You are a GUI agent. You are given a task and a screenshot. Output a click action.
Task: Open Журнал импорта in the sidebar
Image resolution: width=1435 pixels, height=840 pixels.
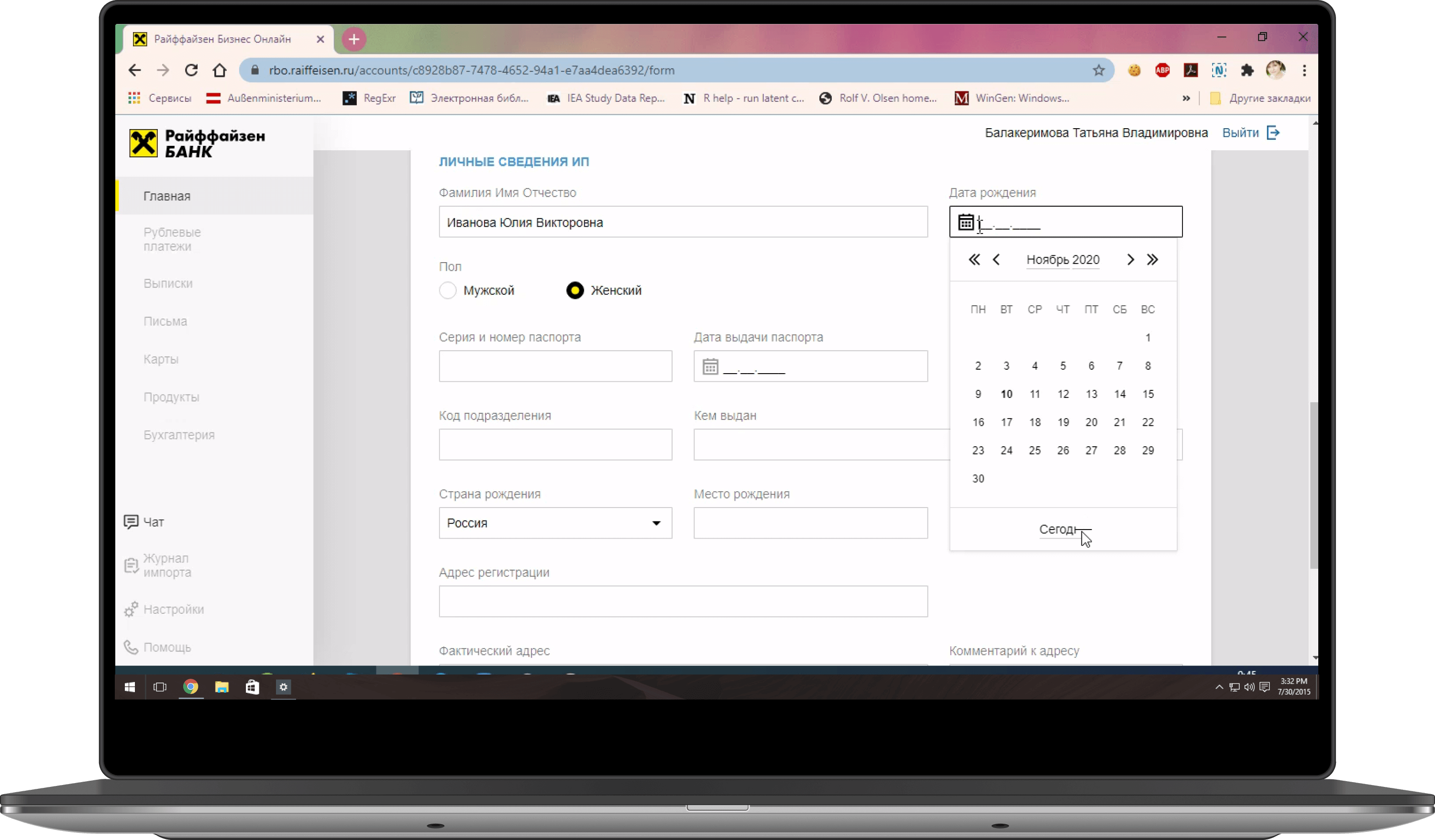click(x=158, y=565)
